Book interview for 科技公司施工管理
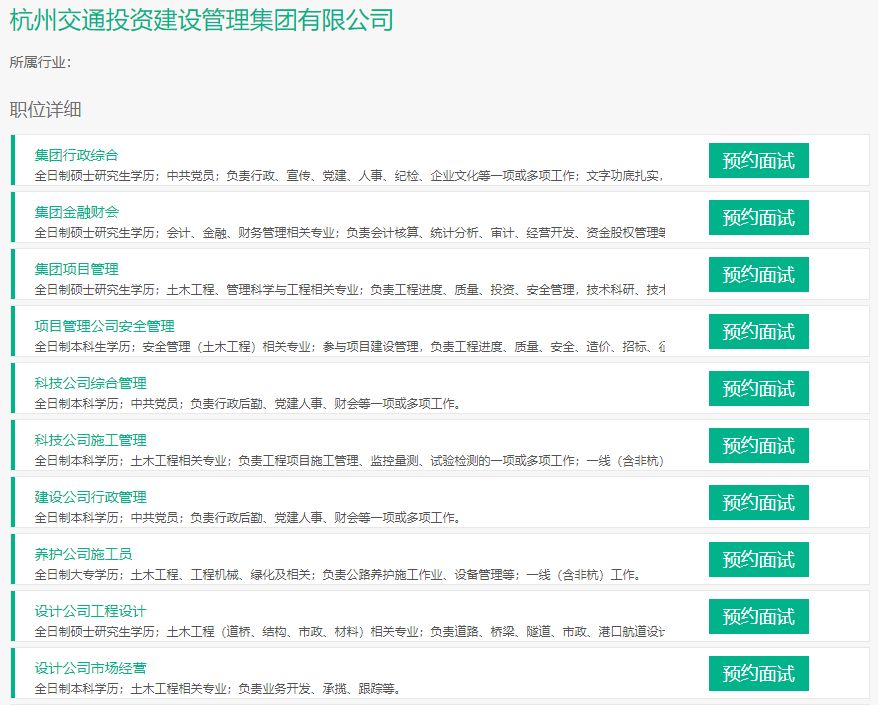The height and width of the screenshot is (705, 878). [x=759, y=446]
